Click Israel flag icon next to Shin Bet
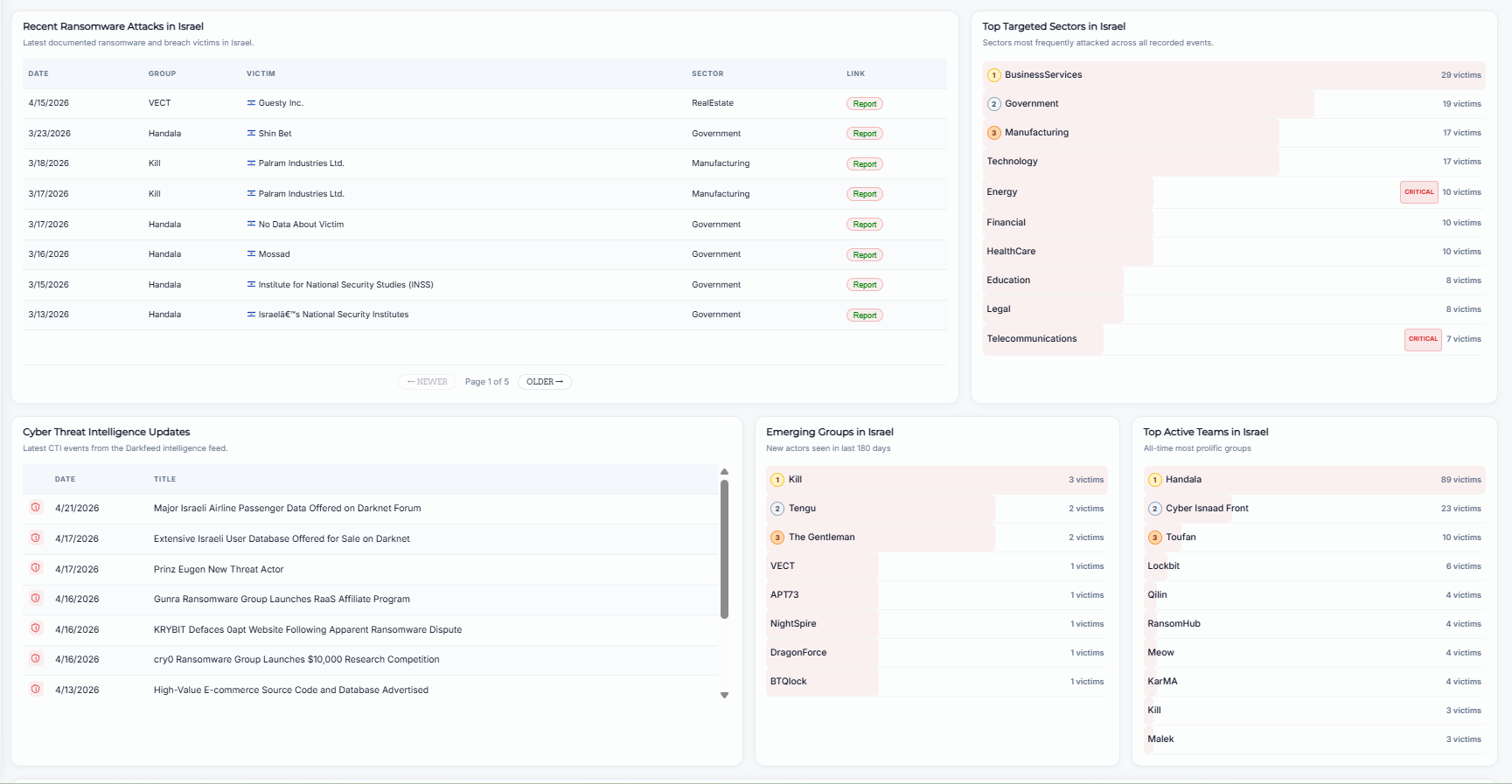1512x784 pixels. (251, 133)
